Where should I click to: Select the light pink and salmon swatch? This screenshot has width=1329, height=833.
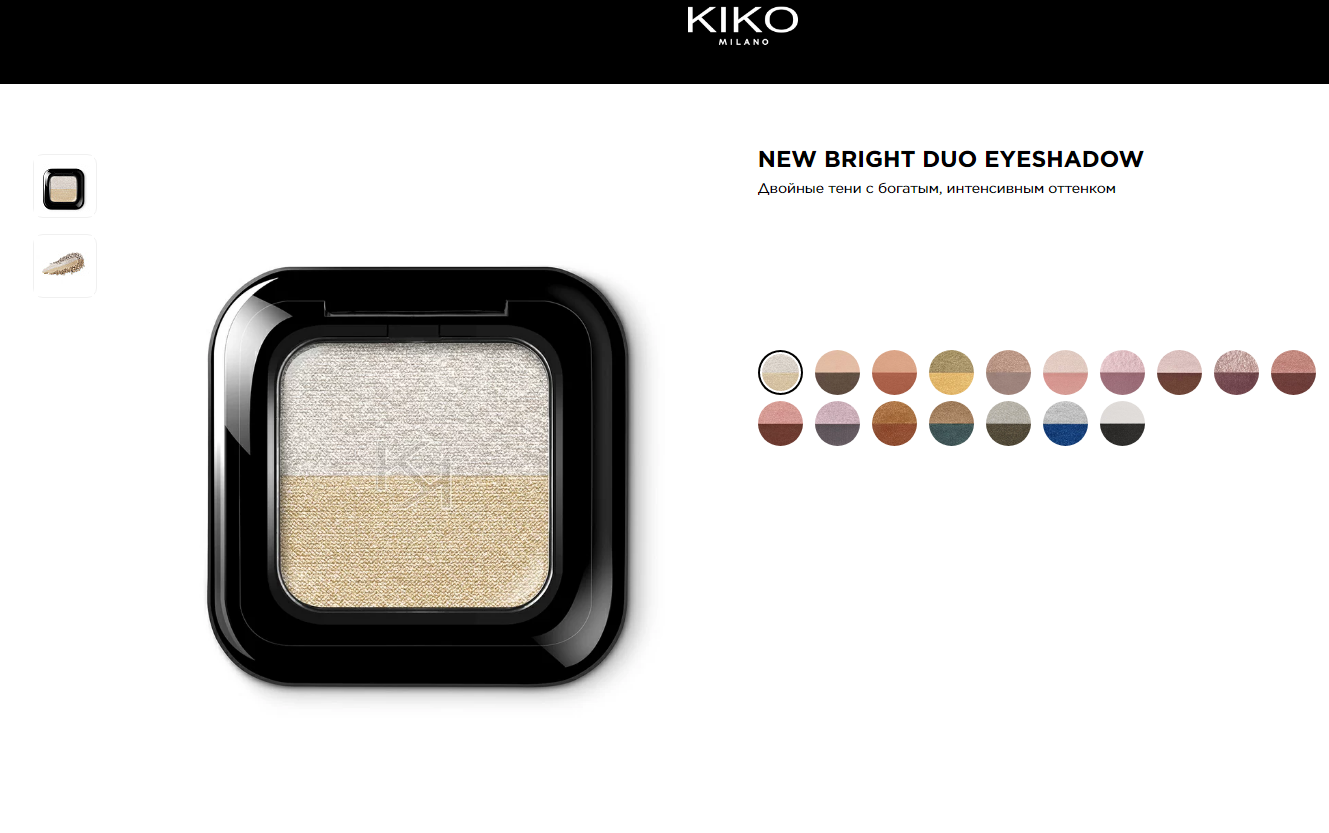tap(1065, 373)
